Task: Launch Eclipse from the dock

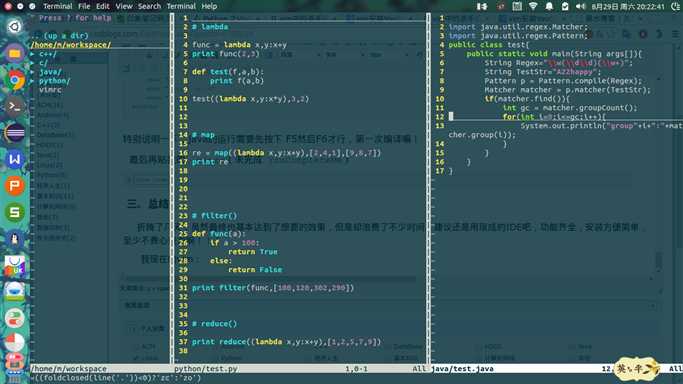Action: tap(14, 133)
